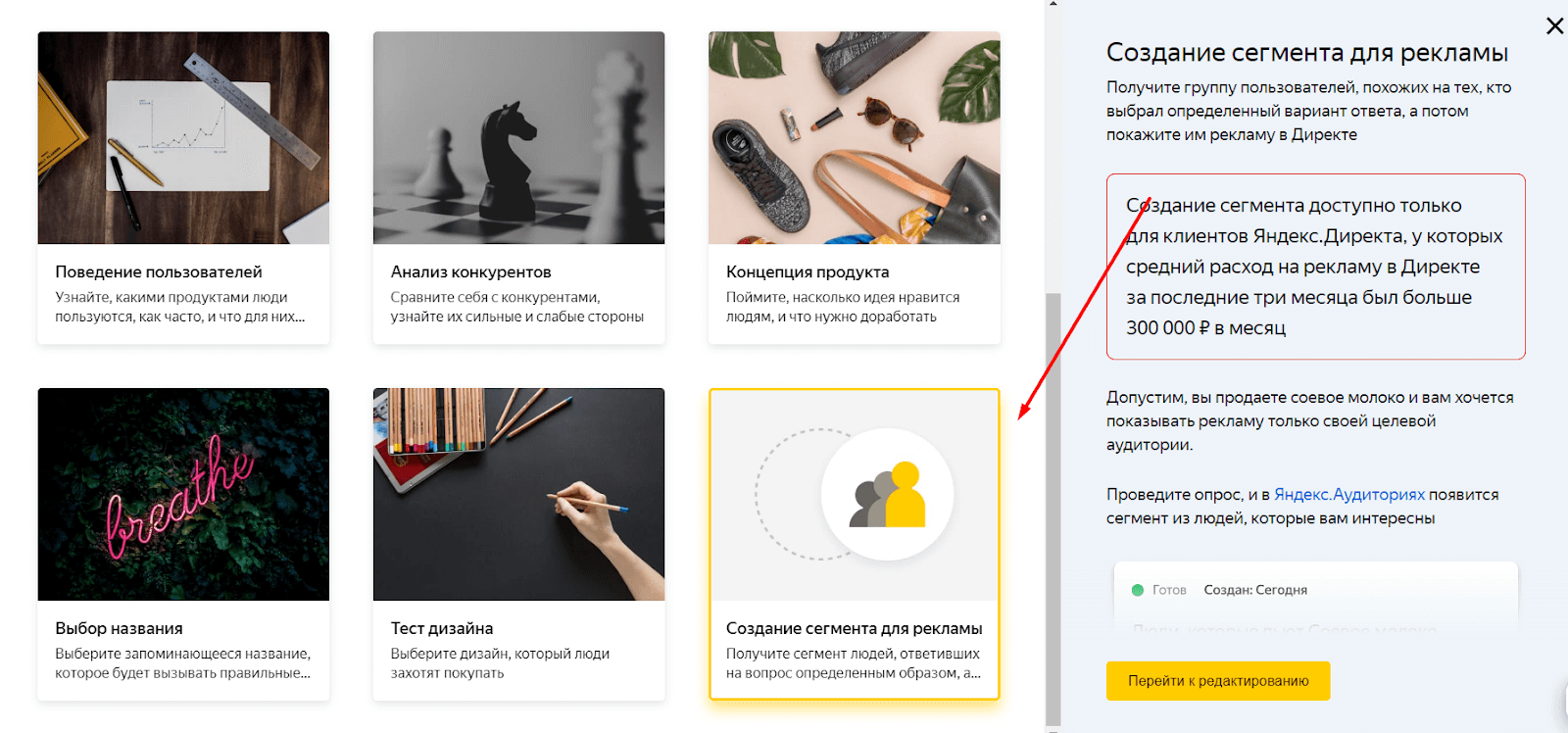Click the yellow people segment icon
The height and width of the screenshot is (733, 1568).
(x=888, y=495)
